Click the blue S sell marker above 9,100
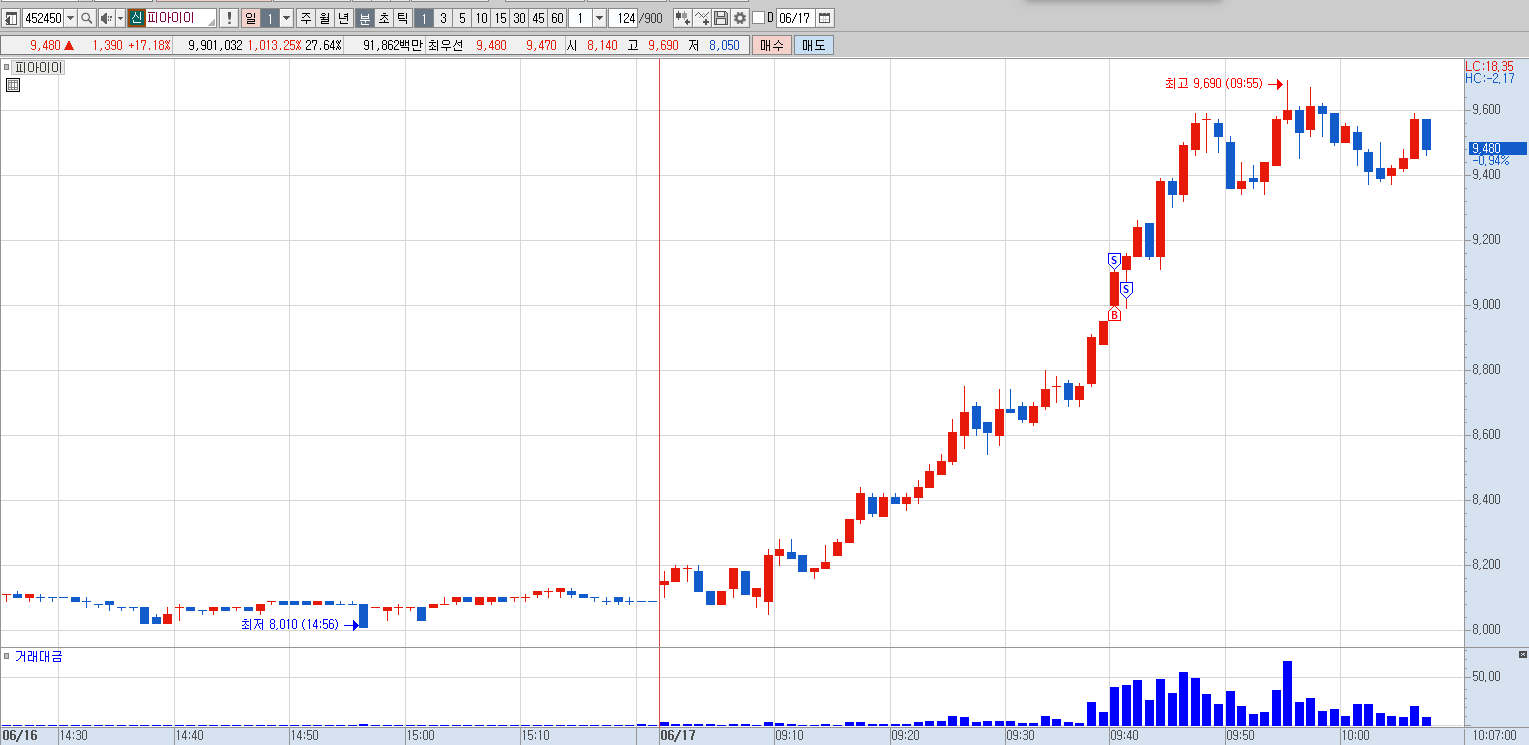Image resolution: width=1529 pixels, height=745 pixels. 1114,260
